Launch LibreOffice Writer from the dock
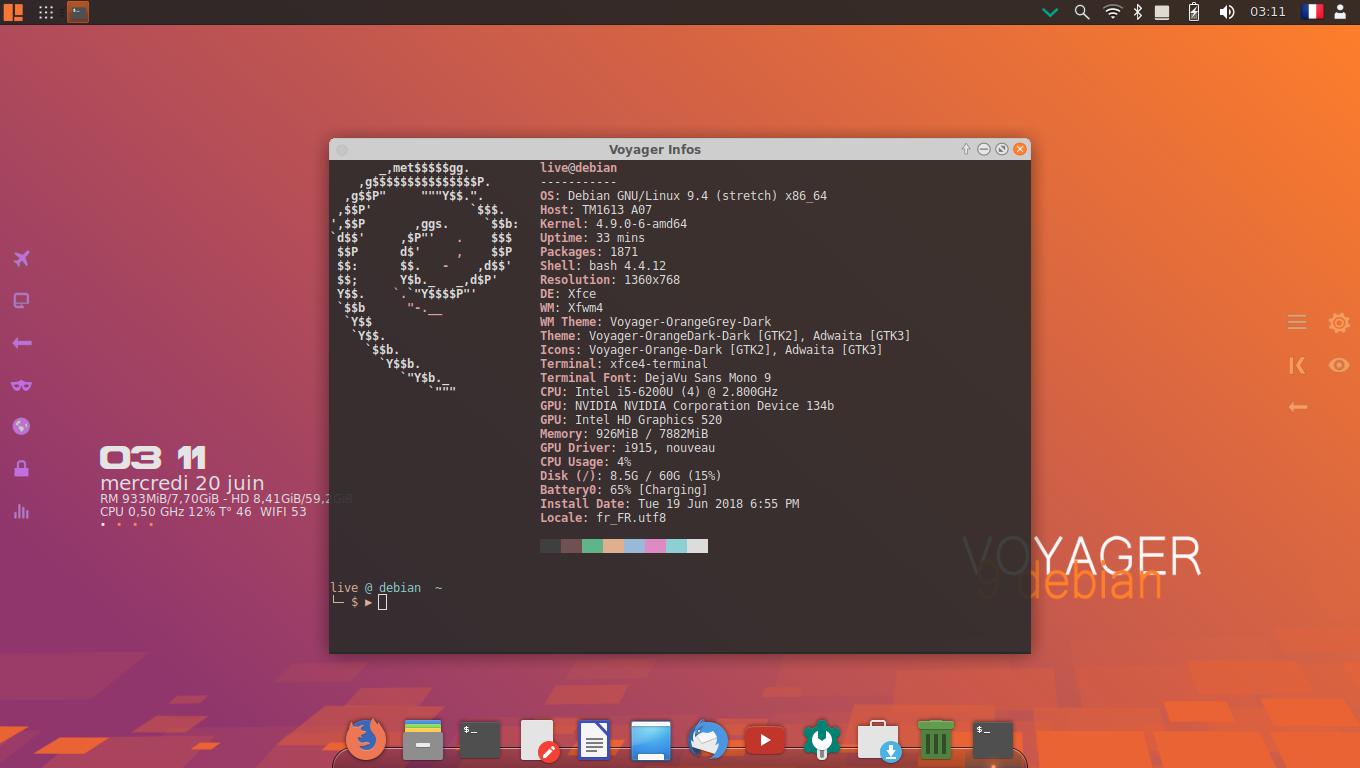Viewport: 1360px width, 768px height. tap(594, 740)
